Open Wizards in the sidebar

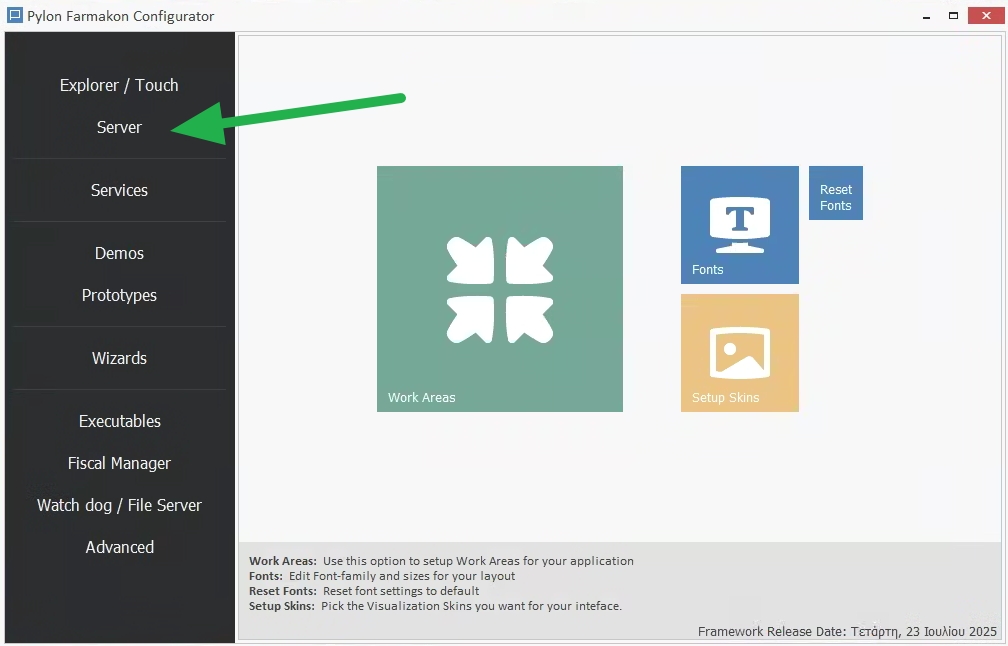coord(119,358)
